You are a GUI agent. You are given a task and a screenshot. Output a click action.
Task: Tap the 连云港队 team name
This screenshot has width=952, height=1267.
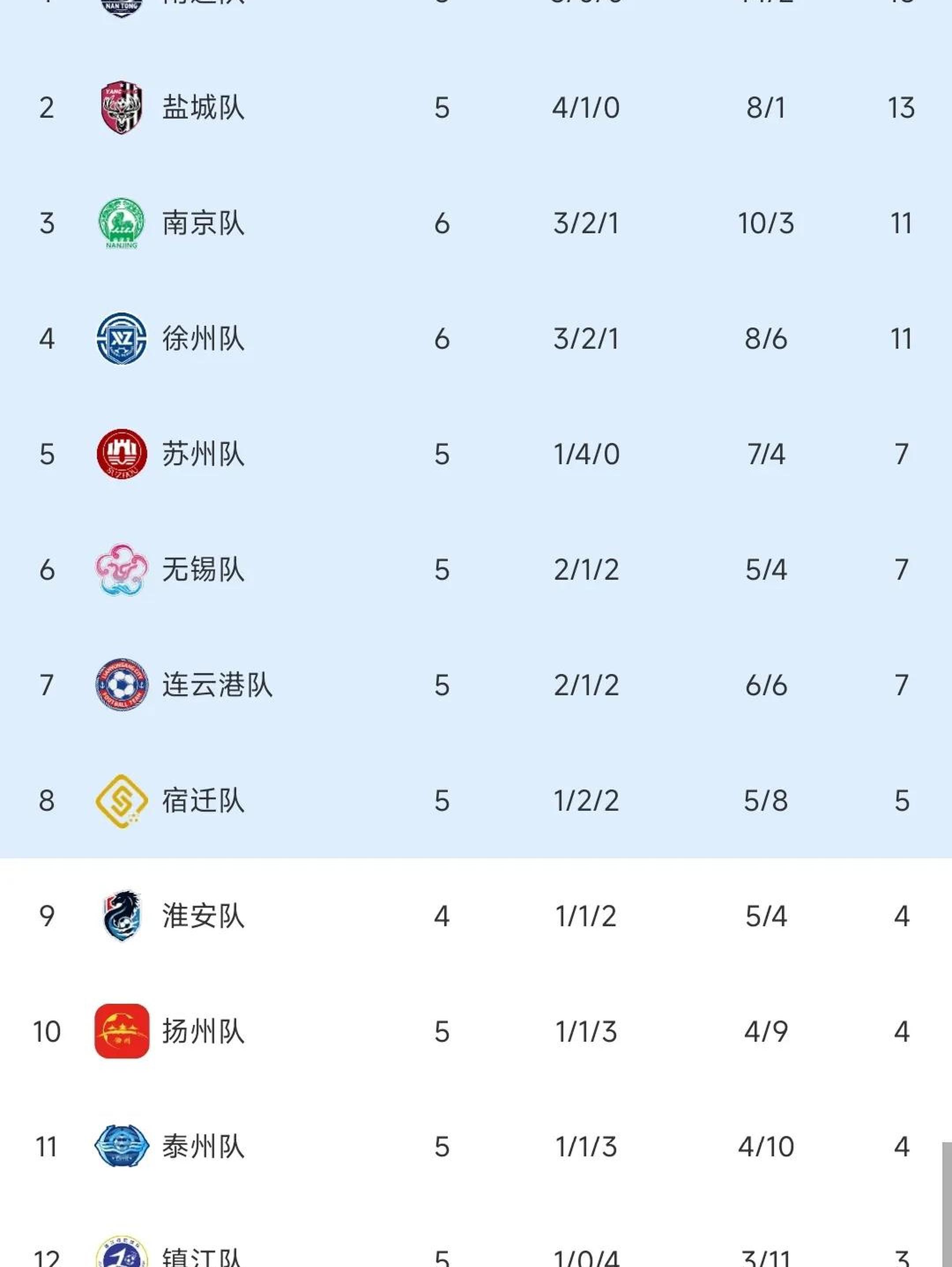pos(217,685)
